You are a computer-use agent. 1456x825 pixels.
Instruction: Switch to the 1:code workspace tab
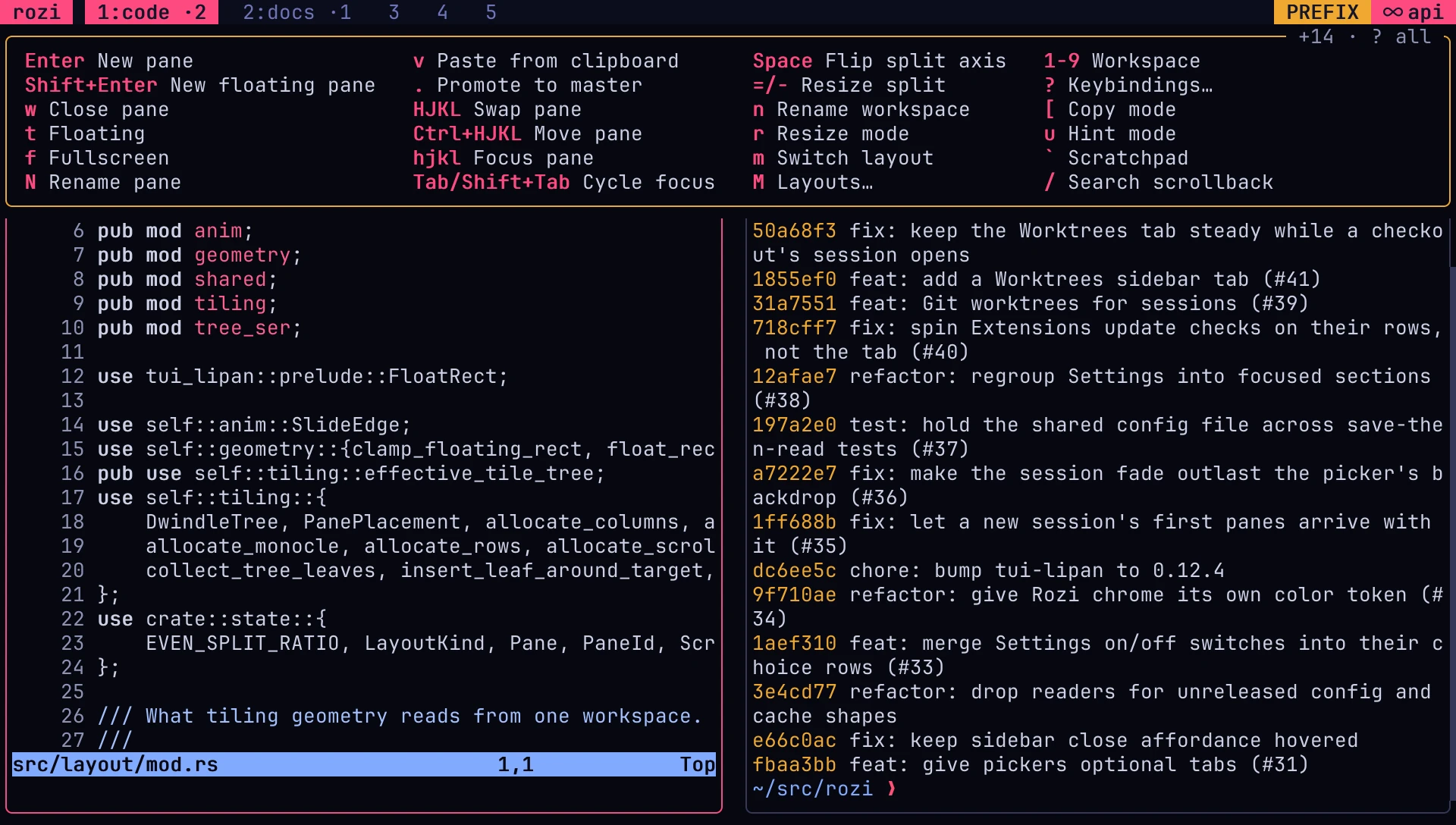(x=151, y=12)
